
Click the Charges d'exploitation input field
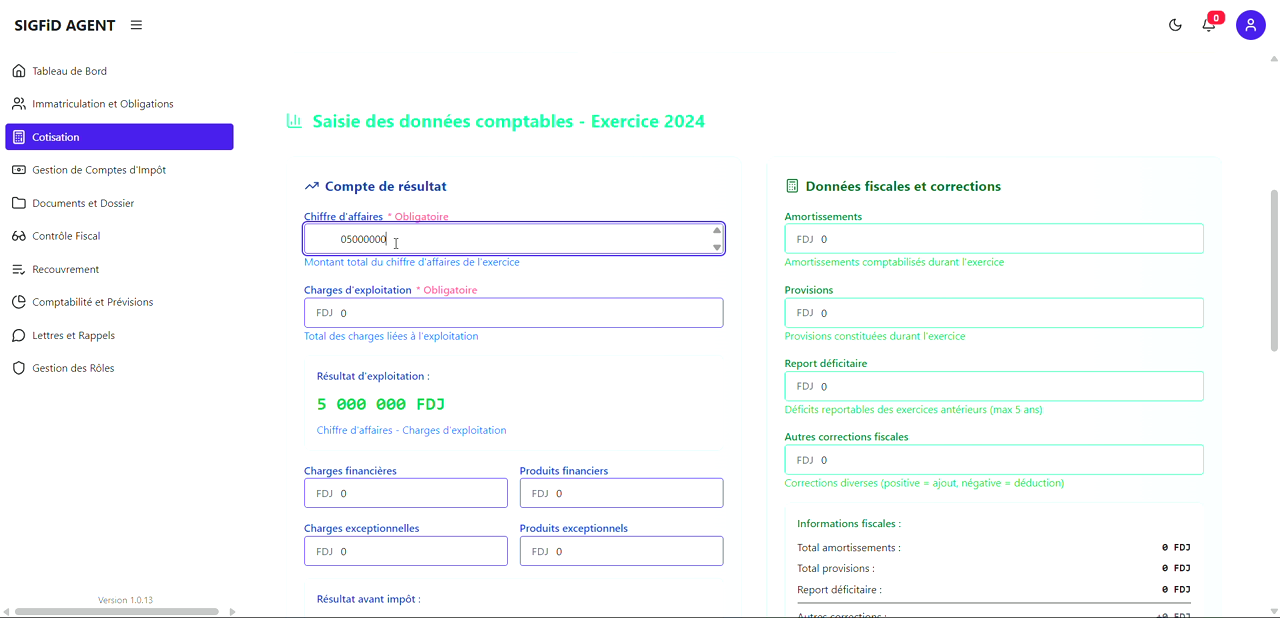tap(513, 312)
